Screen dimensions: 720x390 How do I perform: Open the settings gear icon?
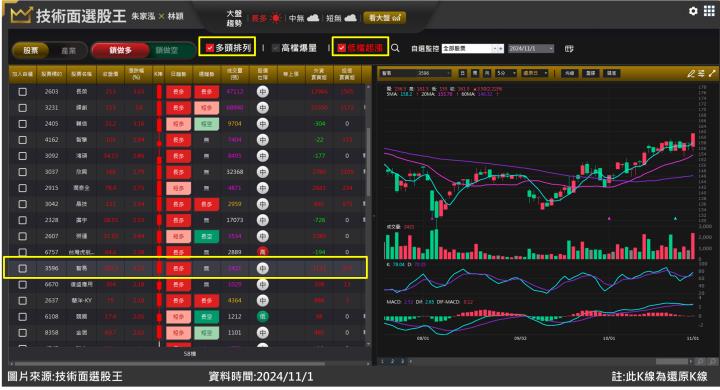click(693, 11)
